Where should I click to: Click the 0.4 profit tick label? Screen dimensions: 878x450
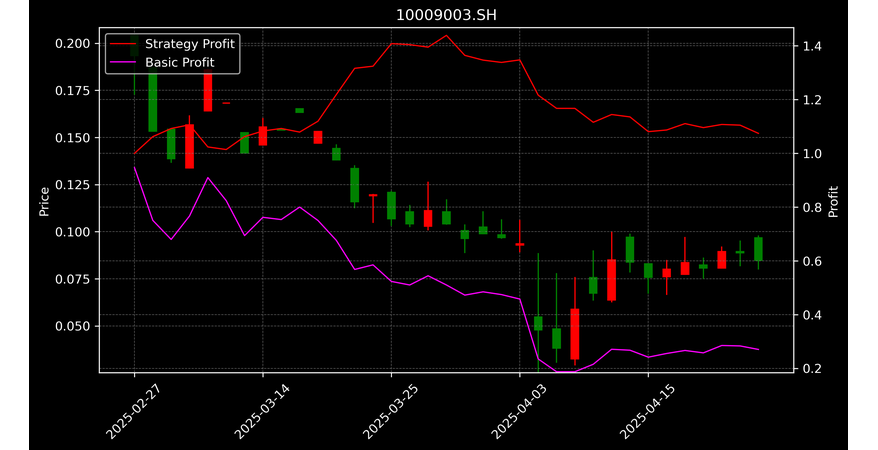(811, 315)
